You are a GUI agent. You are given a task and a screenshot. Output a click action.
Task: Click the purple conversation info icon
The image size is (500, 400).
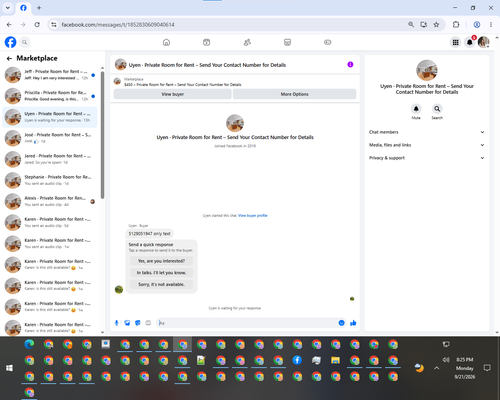350,65
